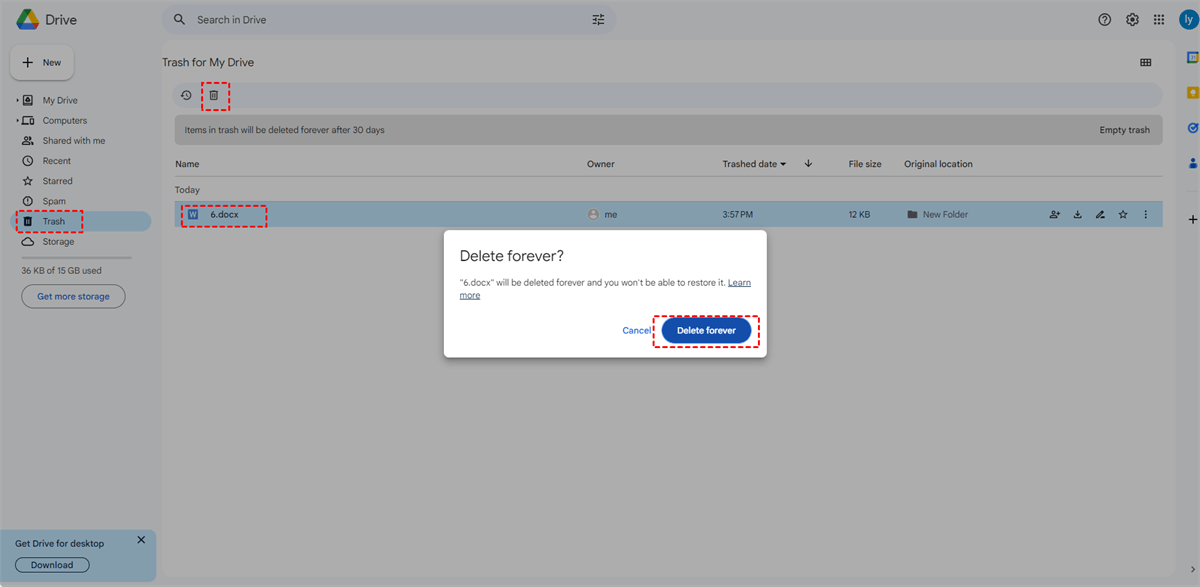Click the Empty trash button
Viewport: 1200px width, 587px height.
1124,130
